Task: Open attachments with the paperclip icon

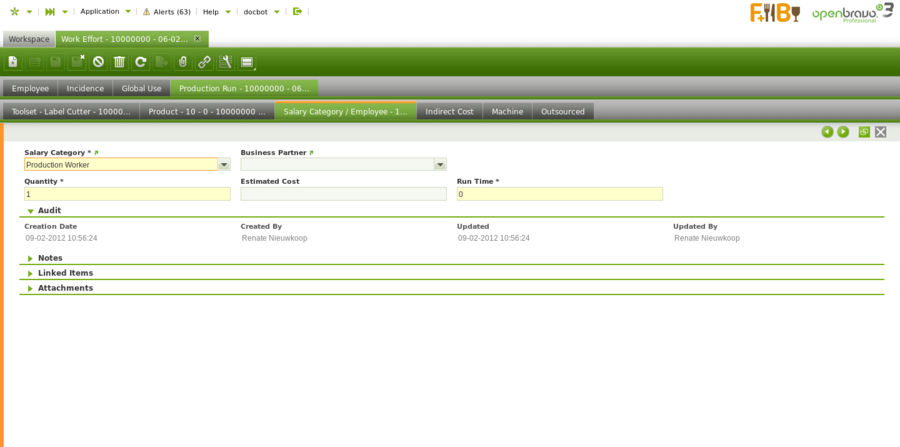Action: (x=182, y=62)
